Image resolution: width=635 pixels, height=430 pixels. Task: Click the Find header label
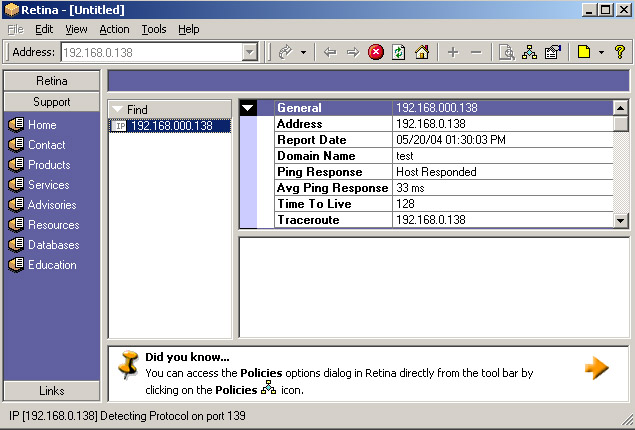tap(137, 110)
